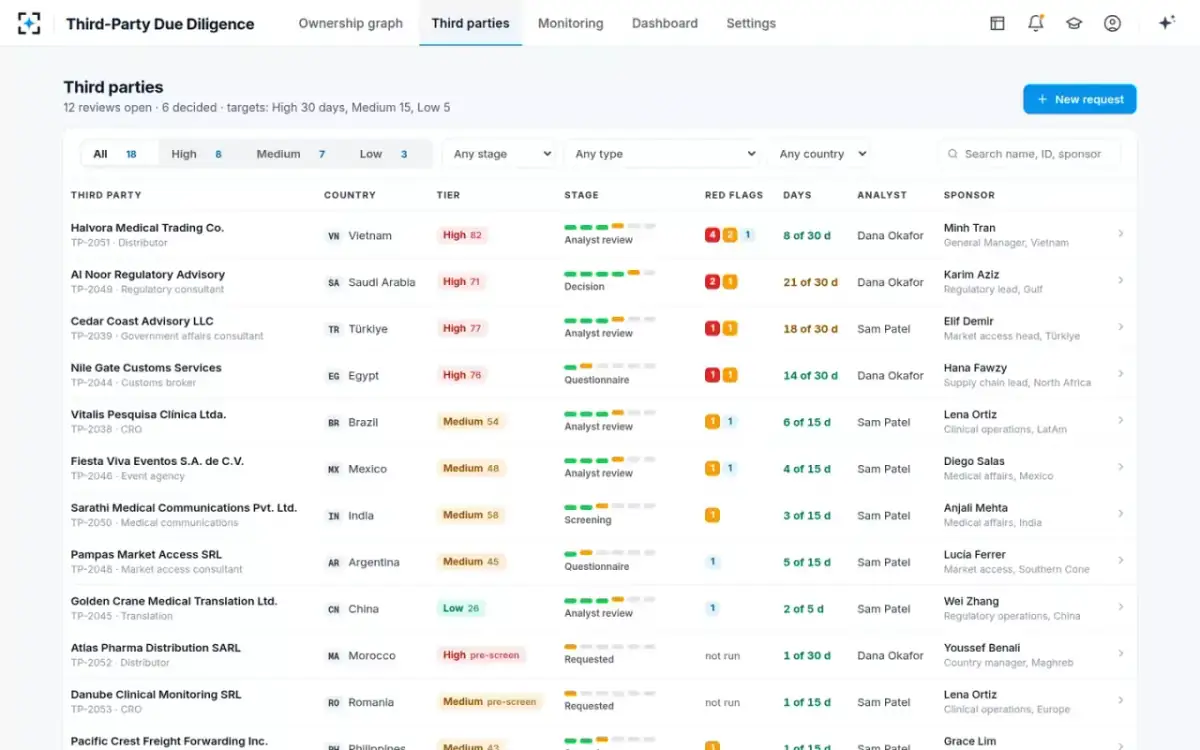Image resolution: width=1200 pixels, height=750 pixels.
Task: Click the blue flag badge for Fiesta Viva
Action: (730, 468)
